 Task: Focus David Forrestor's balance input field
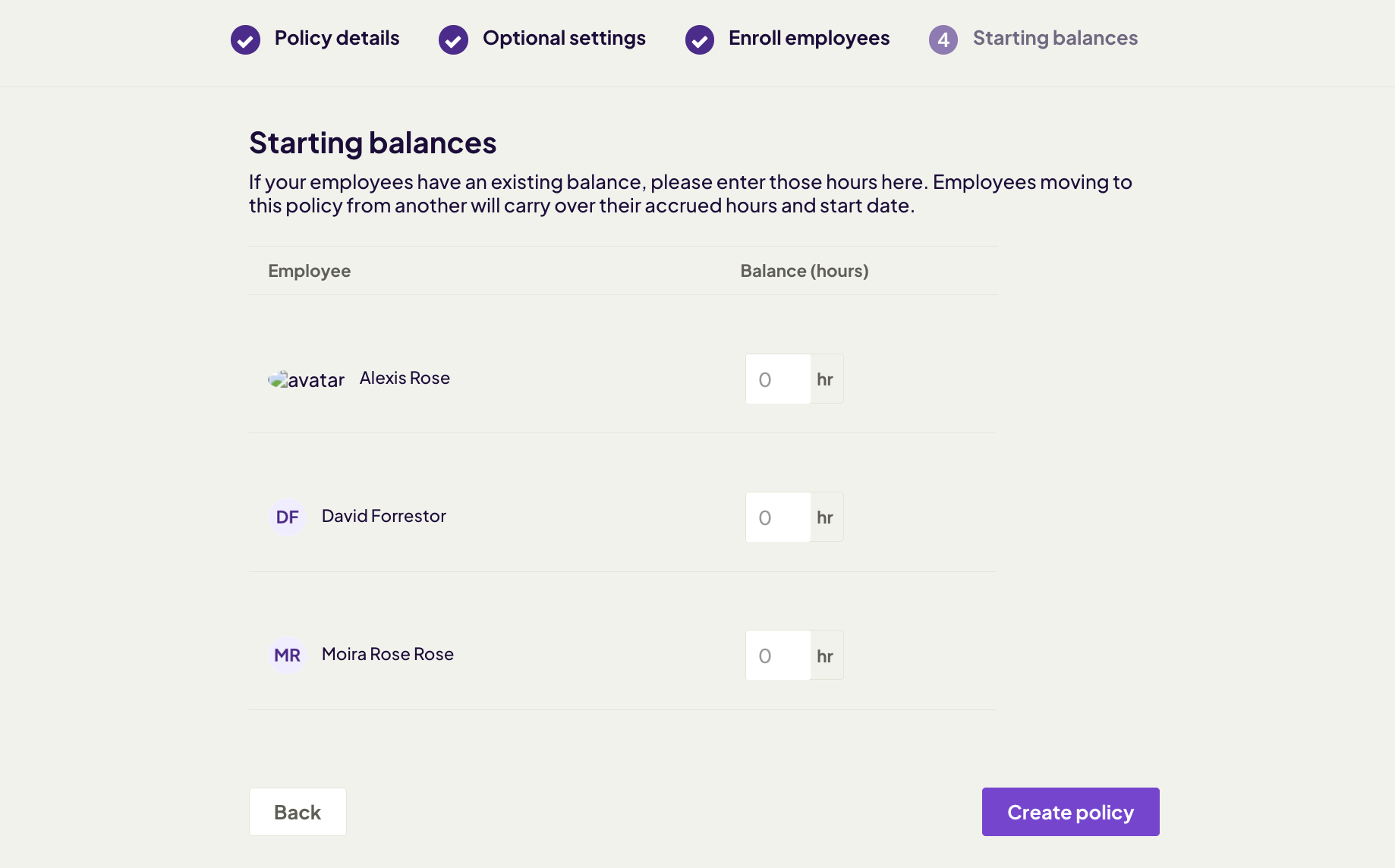click(x=776, y=517)
